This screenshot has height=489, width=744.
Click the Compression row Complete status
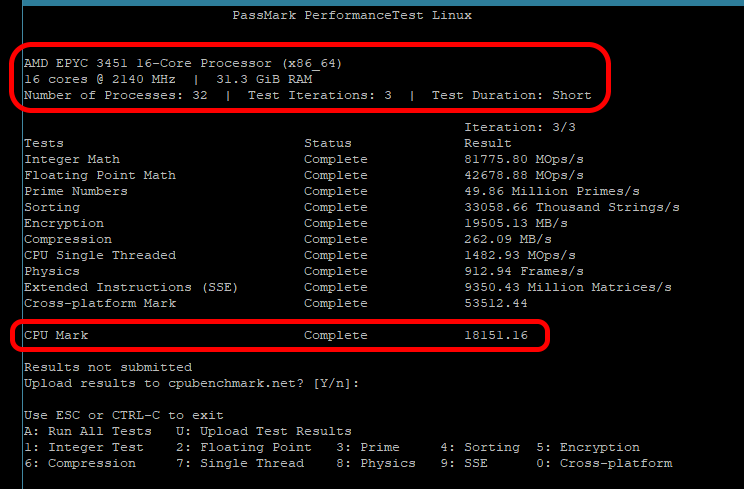pyautogui.click(x=336, y=240)
